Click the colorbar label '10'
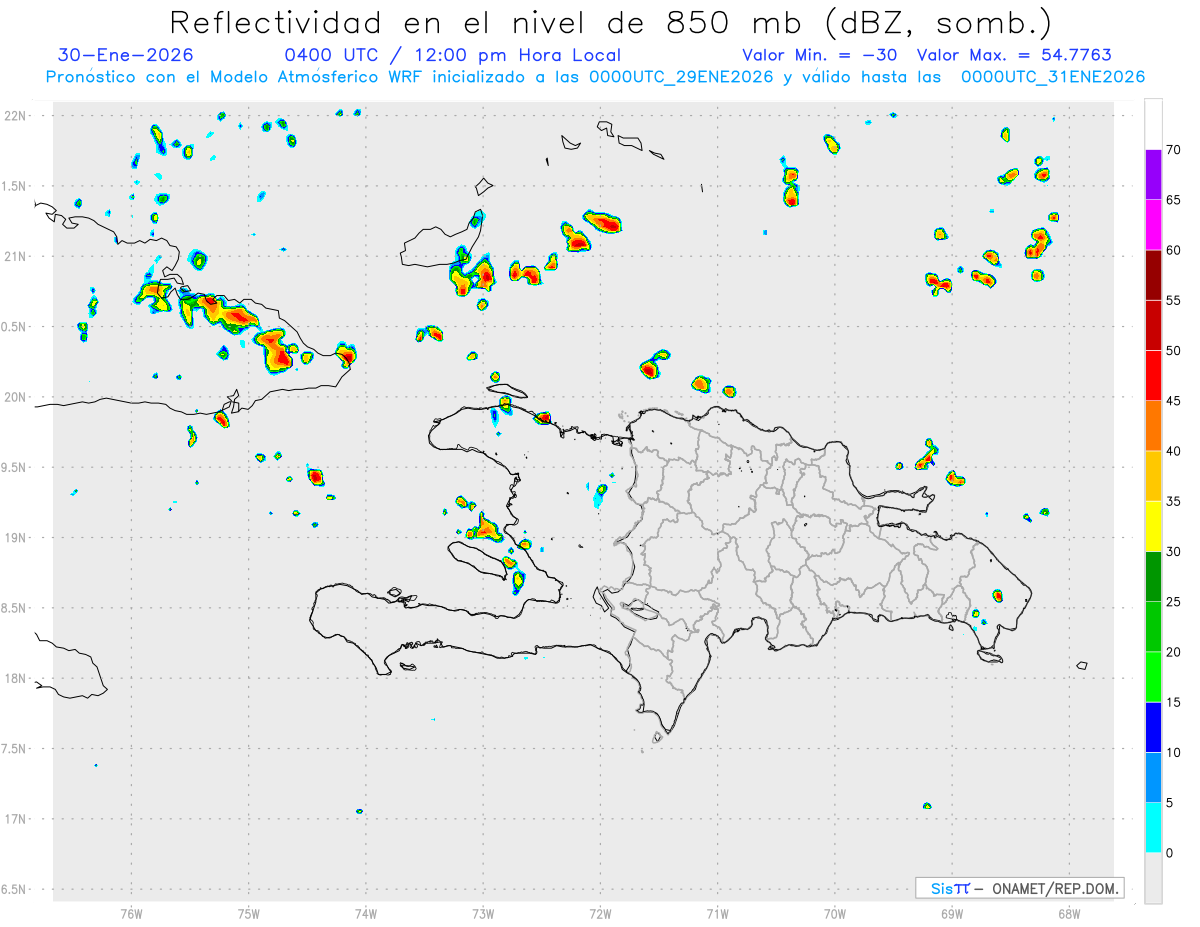This screenshot has height=927, width=1200. pyautogui.click(x=1174, y=753)
